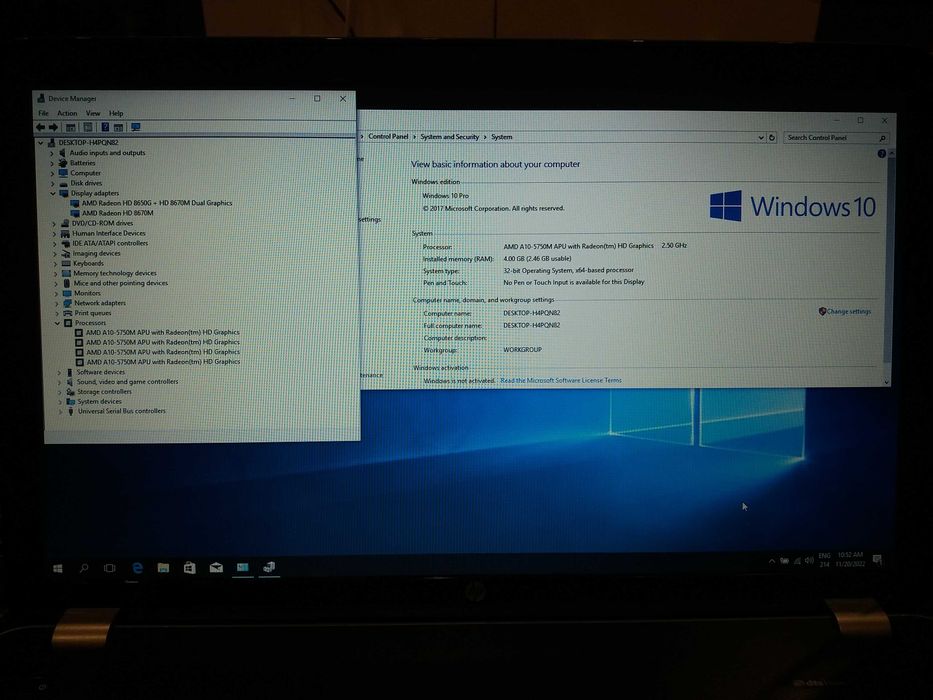Select the Software devices item

click(101, 372)
